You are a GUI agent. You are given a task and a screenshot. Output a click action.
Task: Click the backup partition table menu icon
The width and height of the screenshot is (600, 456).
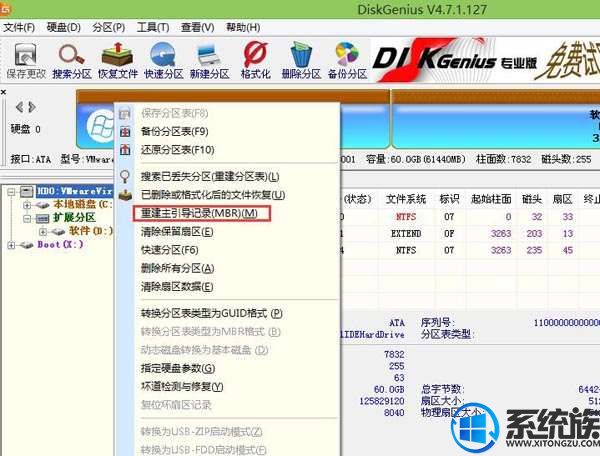click(125, 132)
